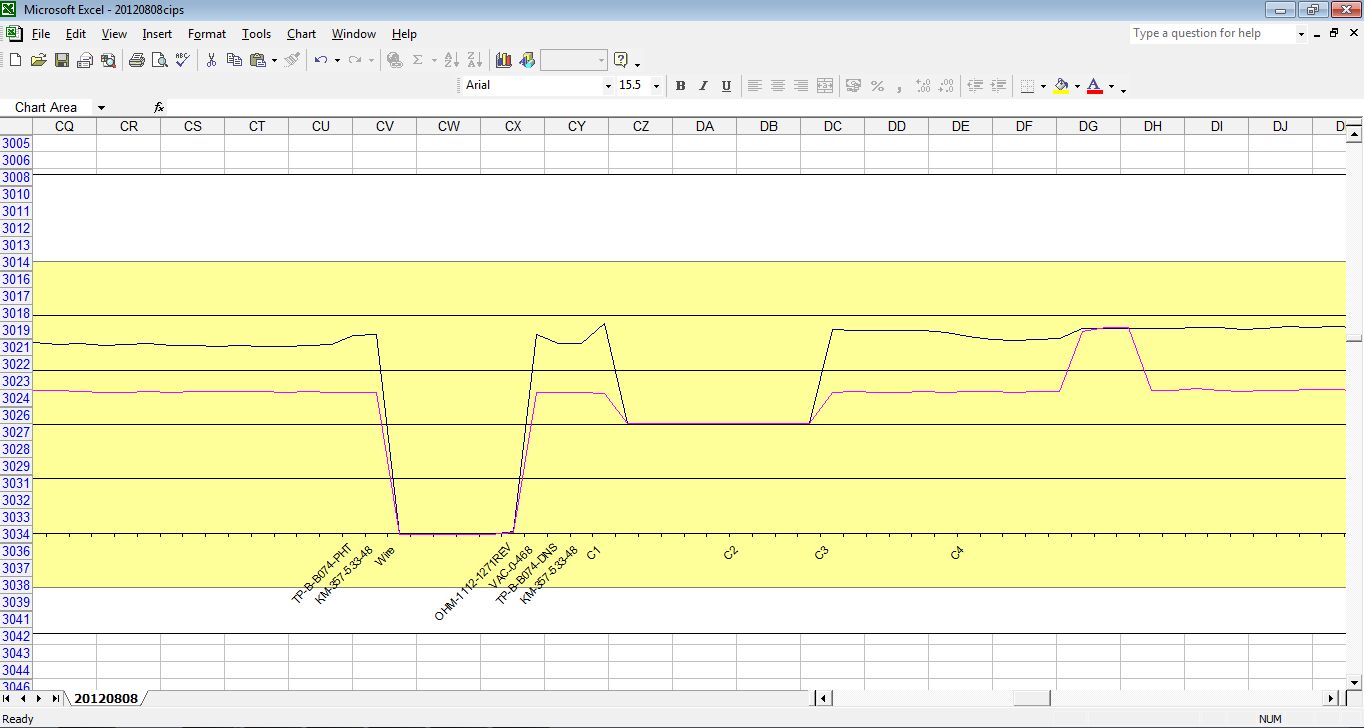
Task: Open the font size 15.5 dropdown
Action: [656, 86]
